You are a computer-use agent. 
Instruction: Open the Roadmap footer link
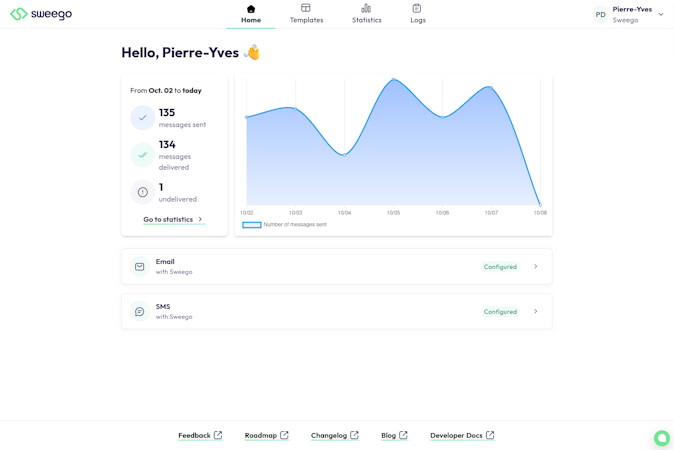(266, 435)
